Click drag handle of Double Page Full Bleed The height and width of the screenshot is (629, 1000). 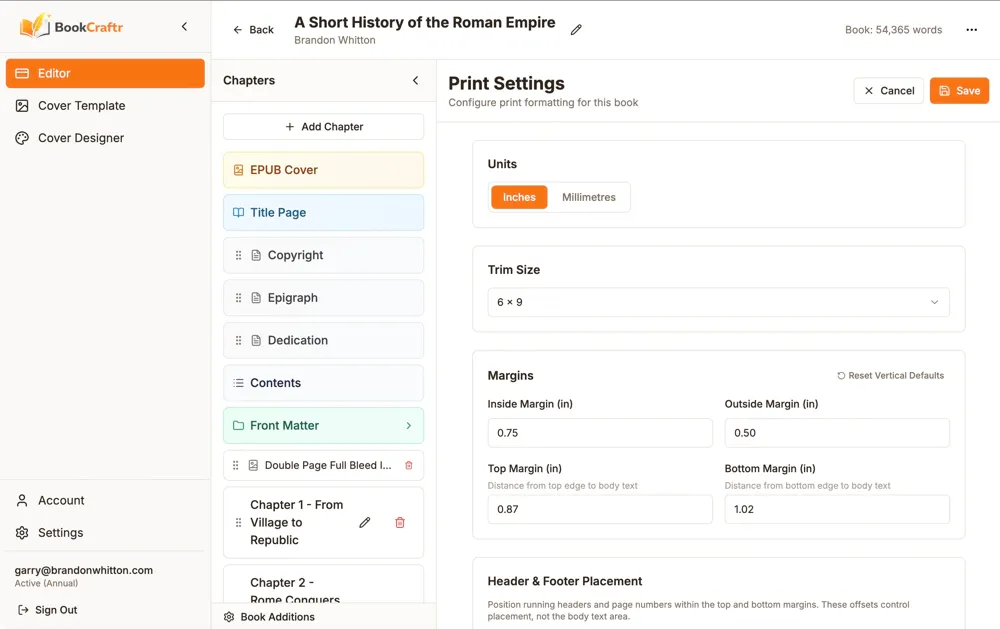coord(235,466)
